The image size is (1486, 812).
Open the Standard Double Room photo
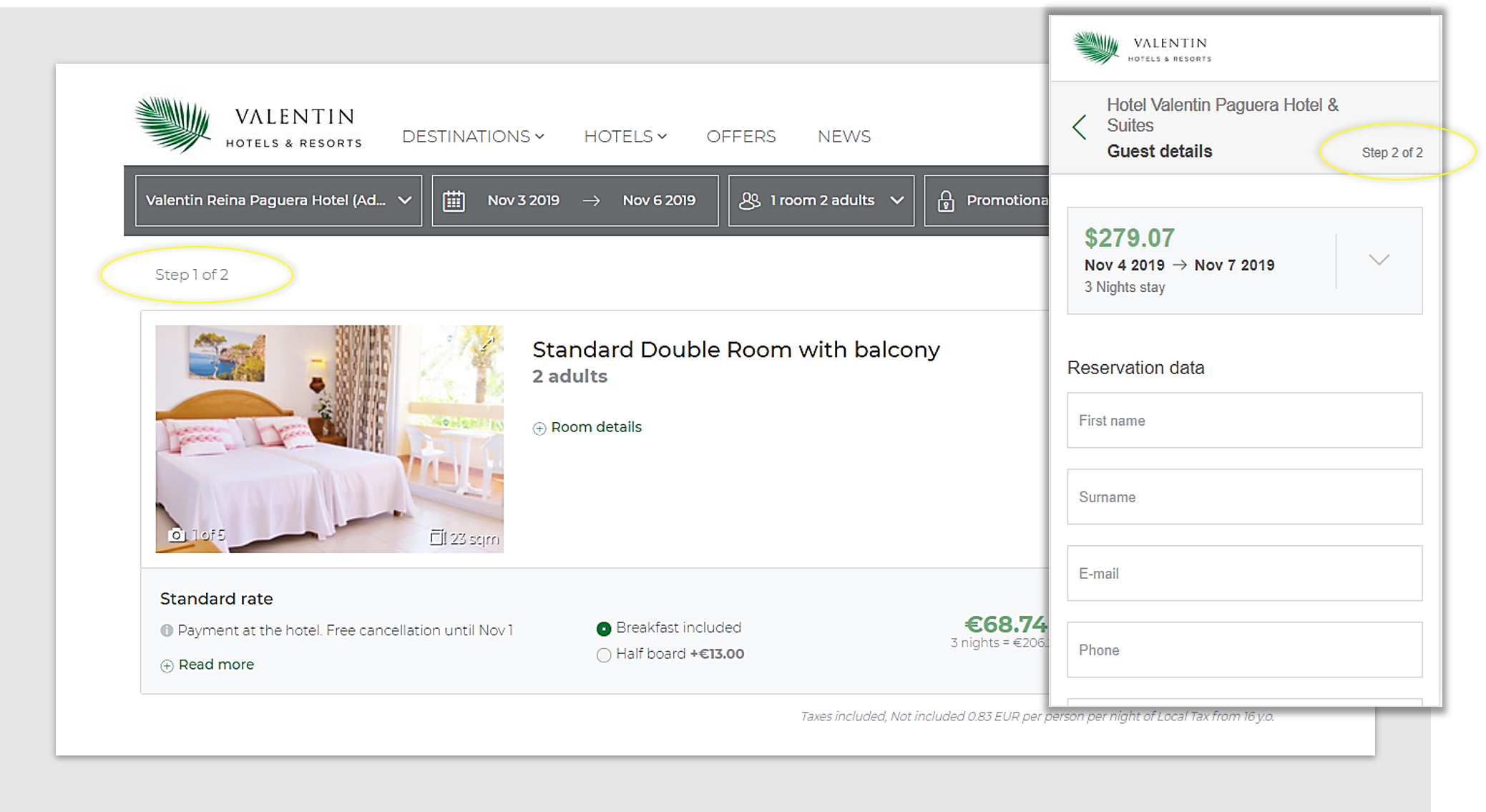click(330, 439)
